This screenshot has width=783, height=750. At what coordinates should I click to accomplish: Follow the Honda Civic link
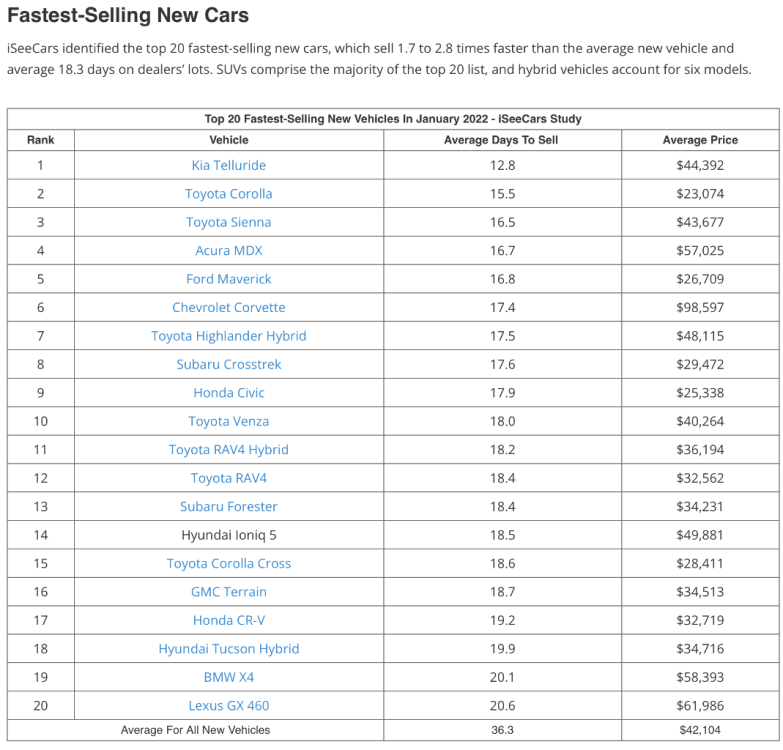click(x=228, y=393)
